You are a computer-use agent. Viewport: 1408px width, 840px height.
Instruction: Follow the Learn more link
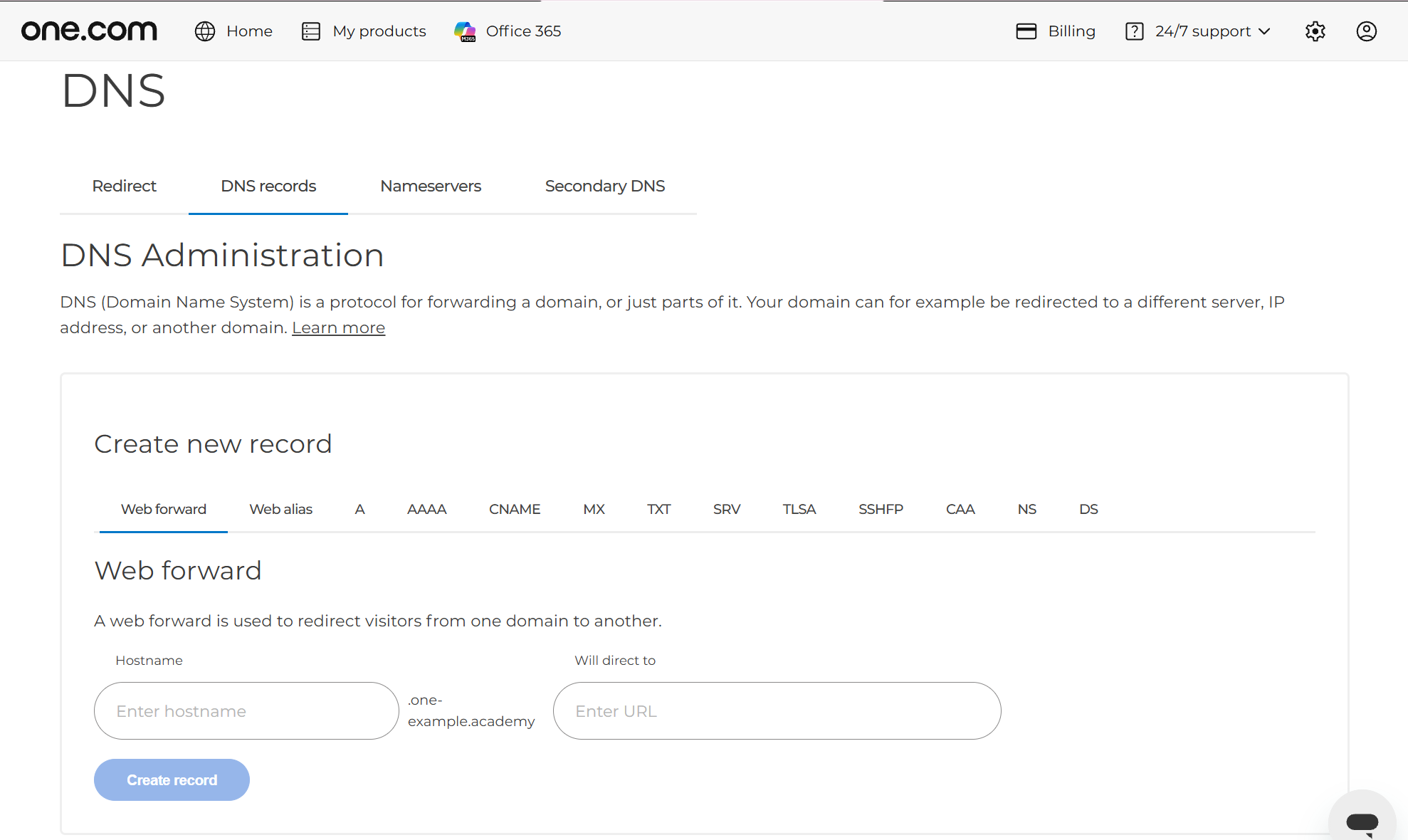point(338,327)
